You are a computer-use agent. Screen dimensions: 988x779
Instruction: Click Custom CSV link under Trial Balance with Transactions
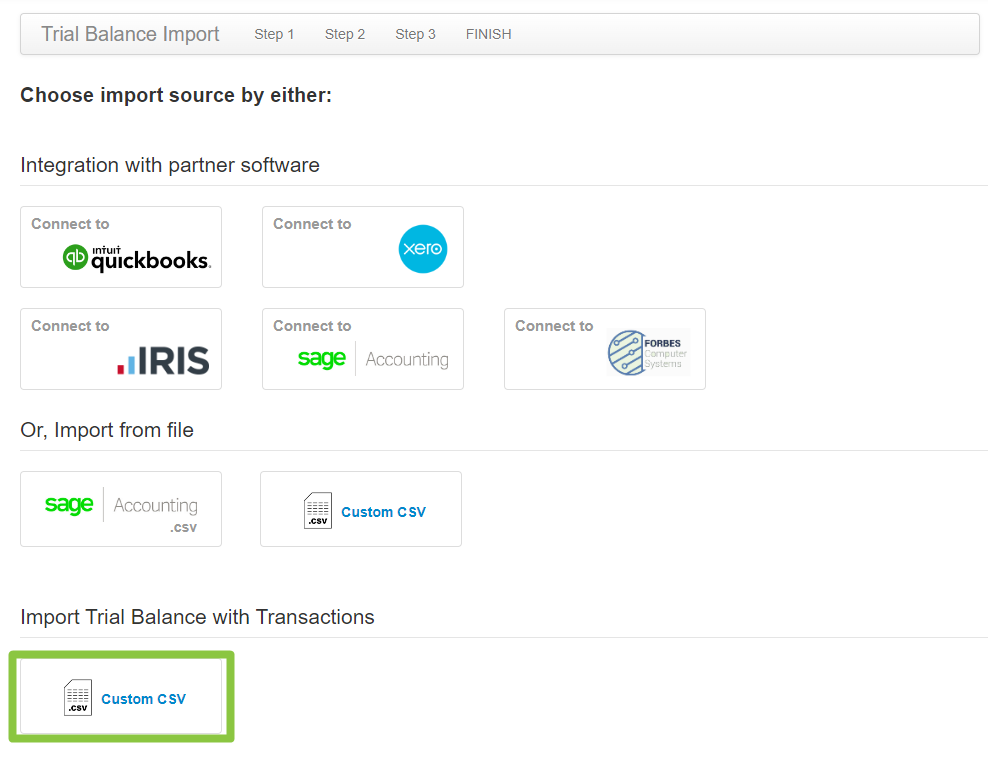[x=143, y=700]
